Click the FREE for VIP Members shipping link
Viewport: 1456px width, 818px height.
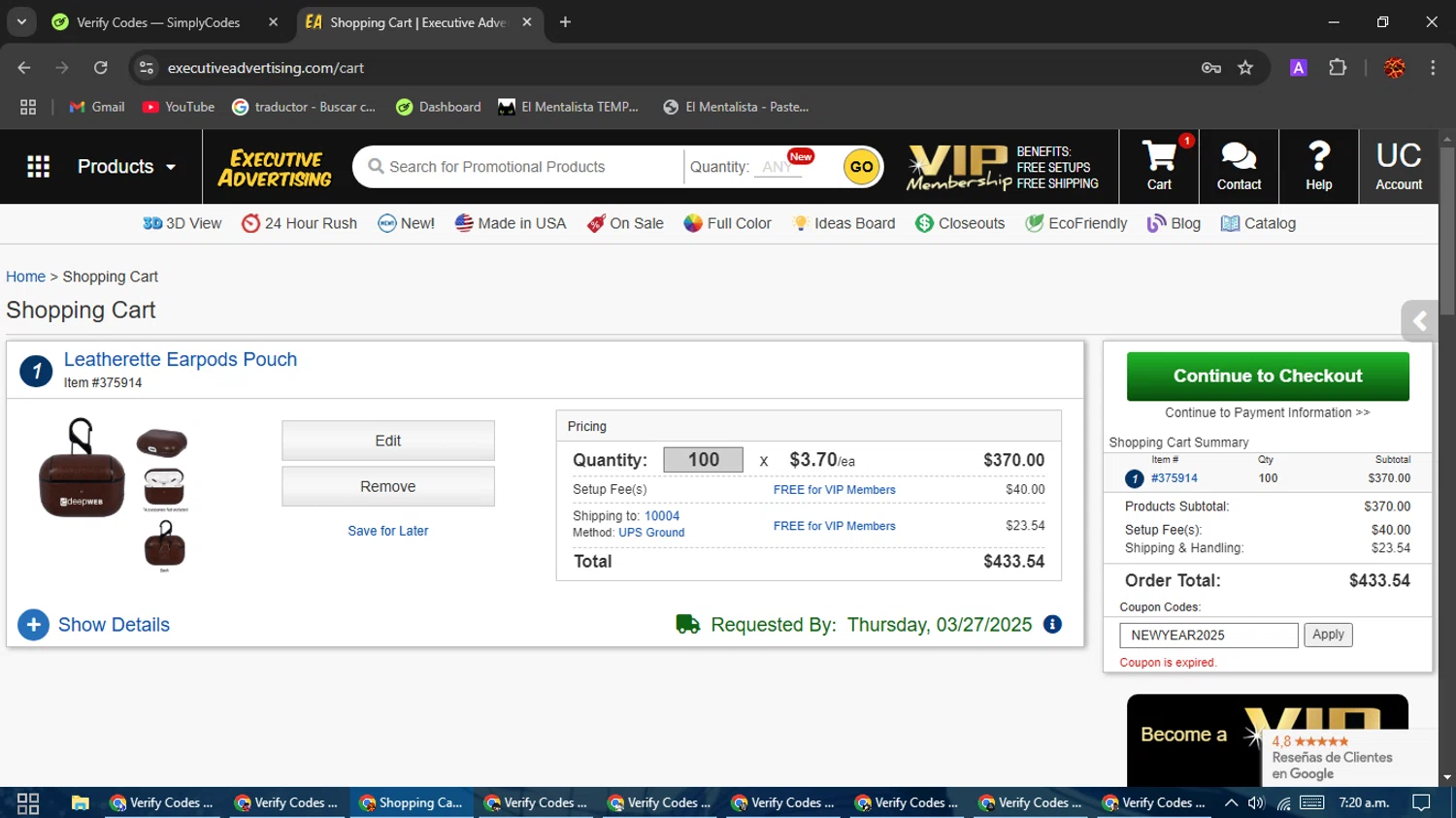[835, 526]
